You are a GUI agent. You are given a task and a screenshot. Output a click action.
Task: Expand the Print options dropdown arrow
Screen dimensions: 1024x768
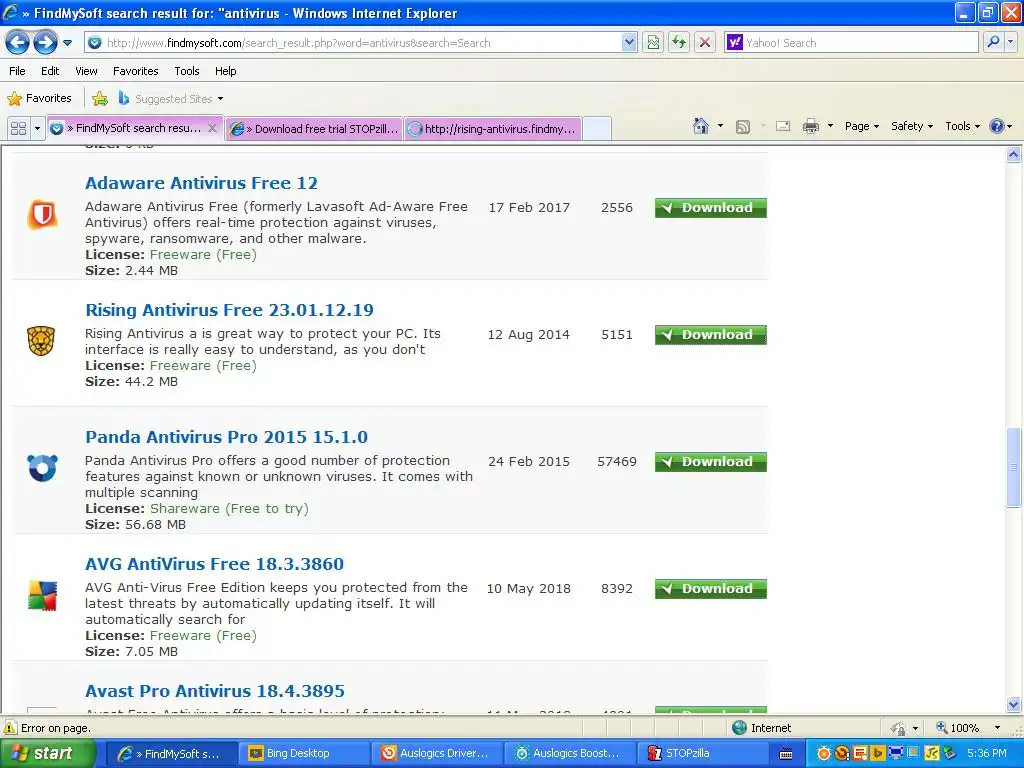830,126
